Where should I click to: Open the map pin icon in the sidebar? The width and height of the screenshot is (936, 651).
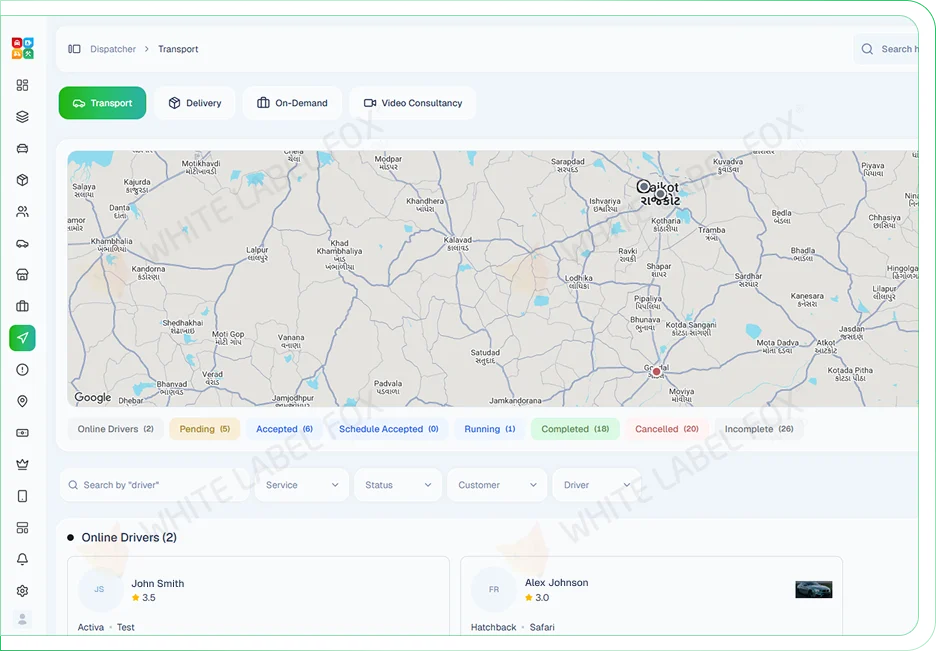pos(22,402)
